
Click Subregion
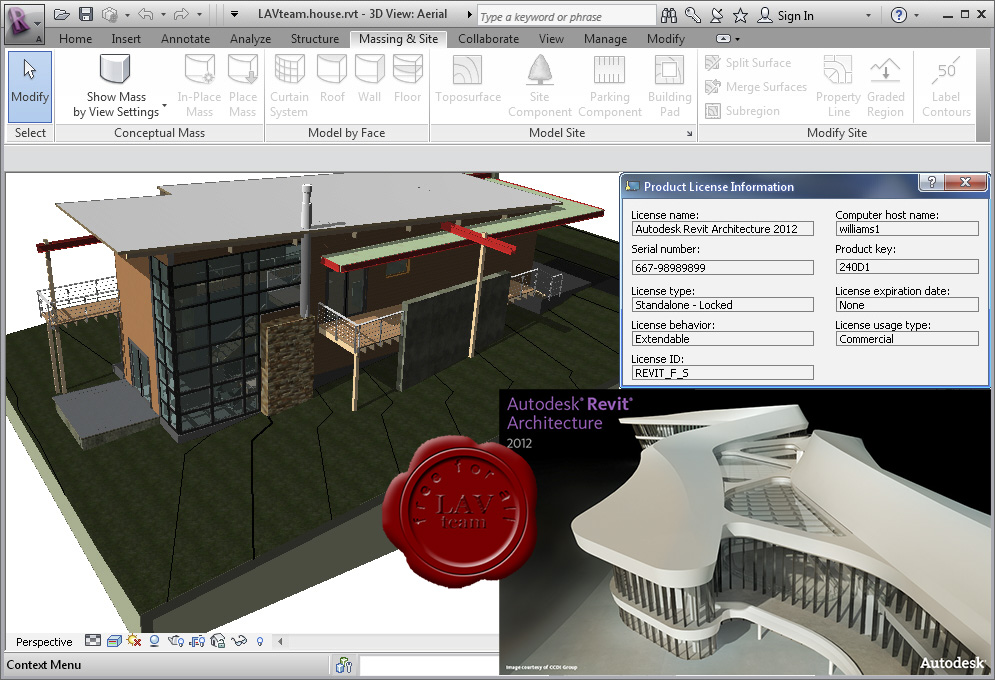pyautogui.click(x=742, y=111)
